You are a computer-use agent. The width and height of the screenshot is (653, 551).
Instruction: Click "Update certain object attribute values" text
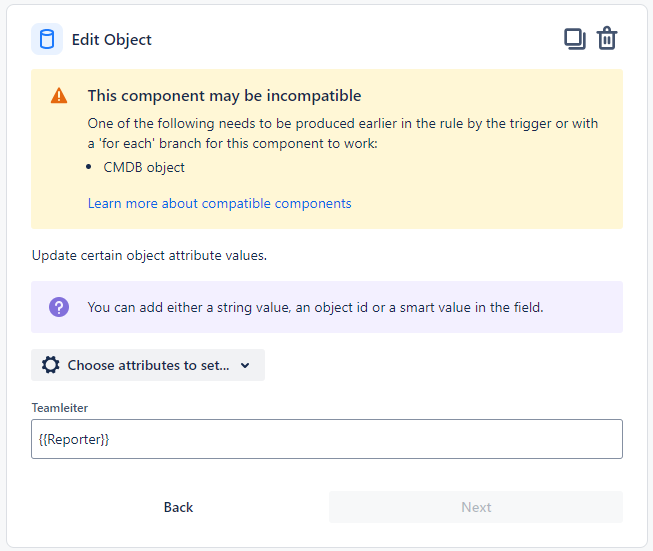pyautogui.click(x=149, y=255)
